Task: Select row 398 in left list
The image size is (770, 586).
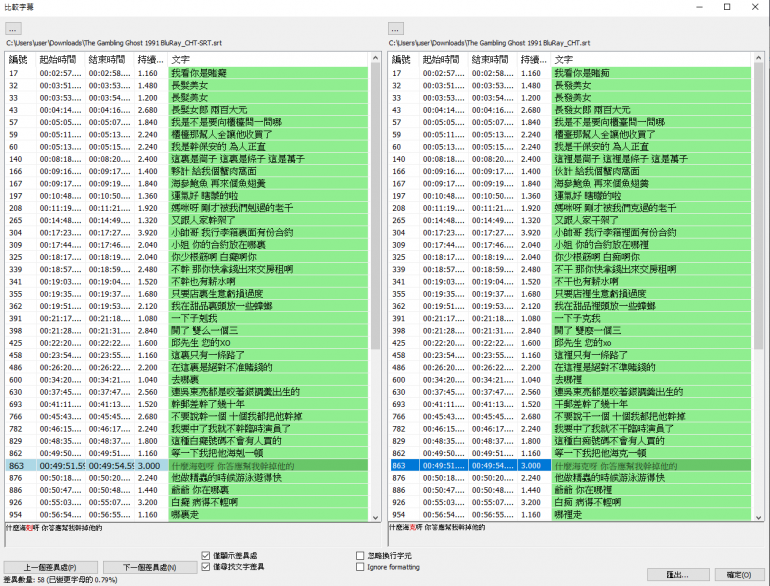Action: tap(187, 331)
